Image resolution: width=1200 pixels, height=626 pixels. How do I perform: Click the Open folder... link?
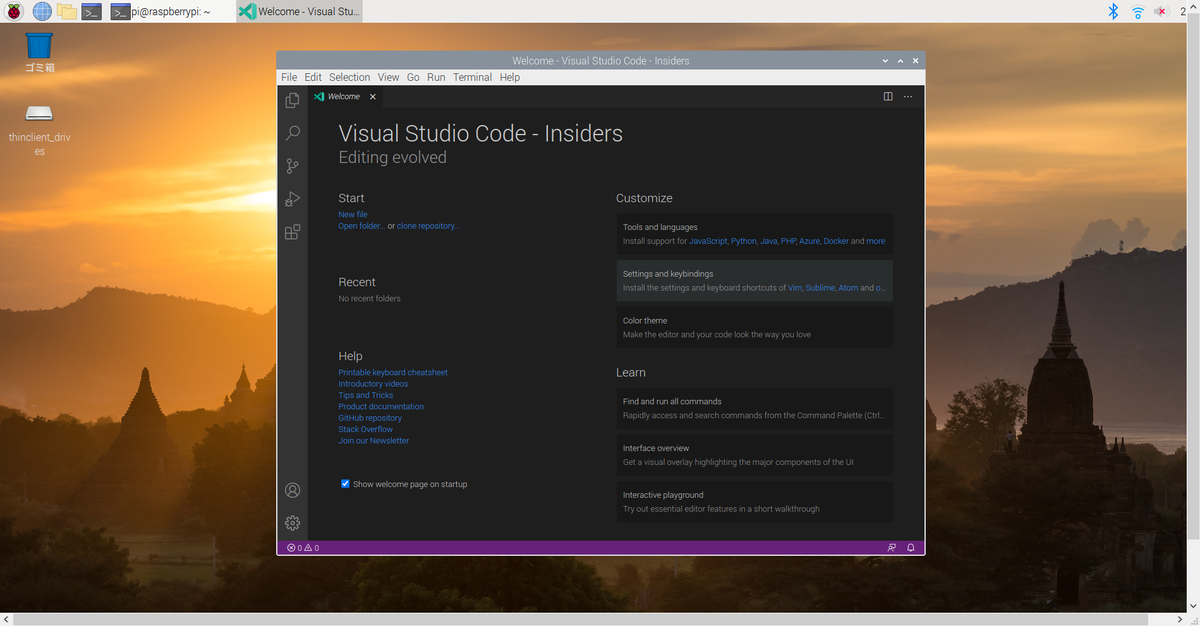[x=361, y=226]
